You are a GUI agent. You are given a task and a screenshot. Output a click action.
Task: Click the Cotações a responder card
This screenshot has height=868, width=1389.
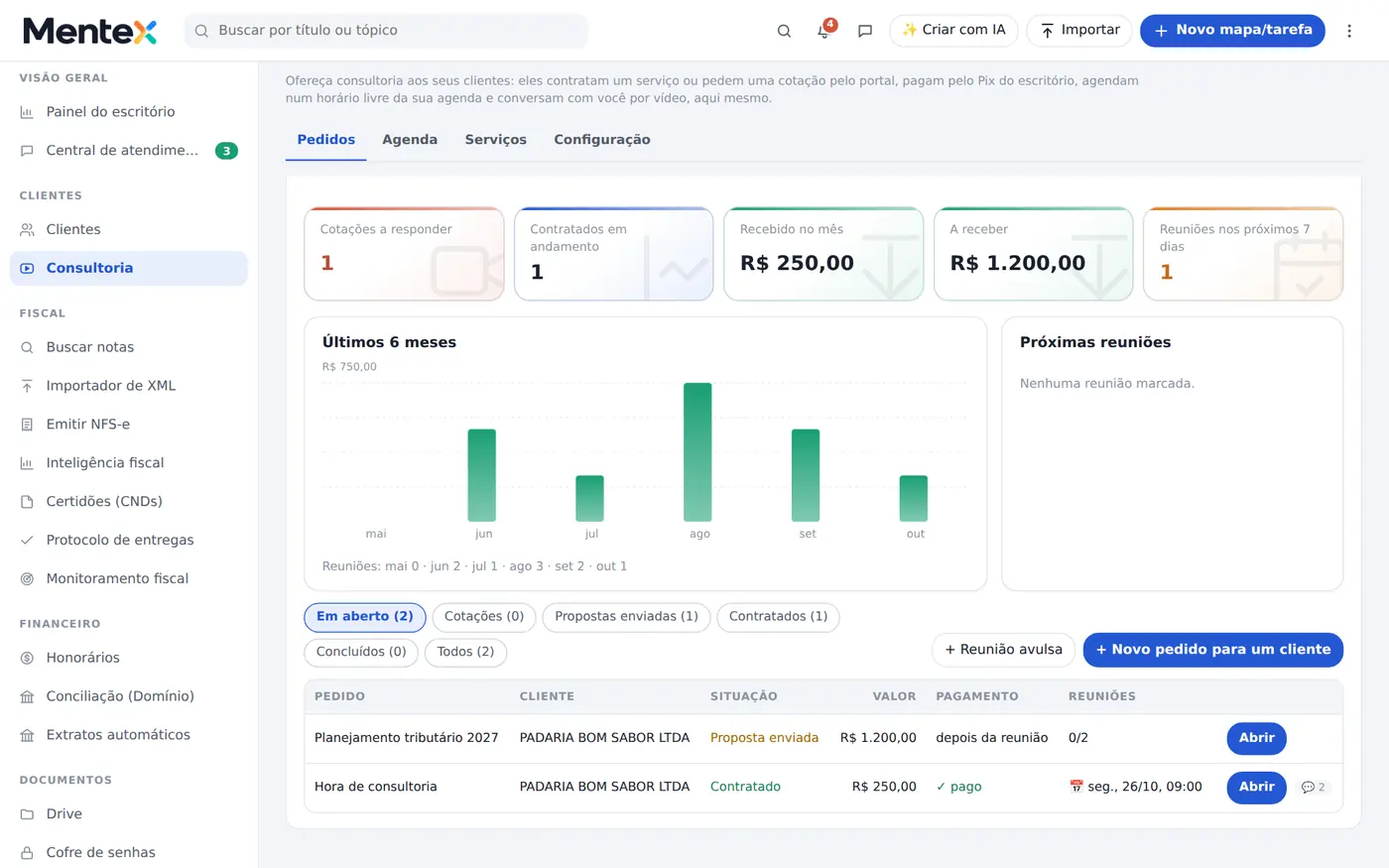point(404,254)
